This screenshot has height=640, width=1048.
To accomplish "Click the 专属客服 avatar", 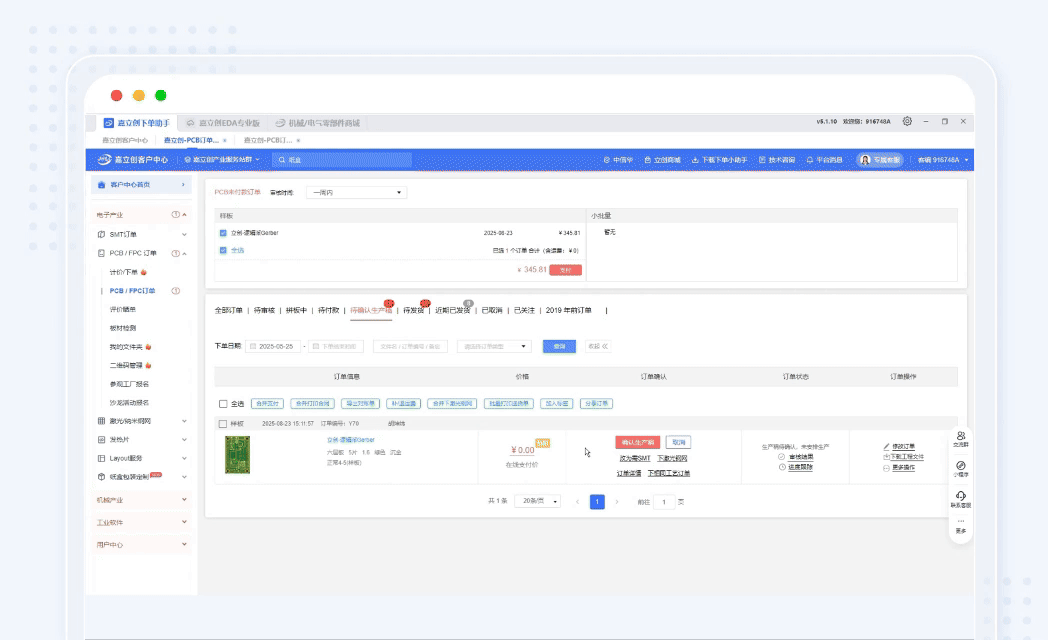I will click(x=866, y=160).
